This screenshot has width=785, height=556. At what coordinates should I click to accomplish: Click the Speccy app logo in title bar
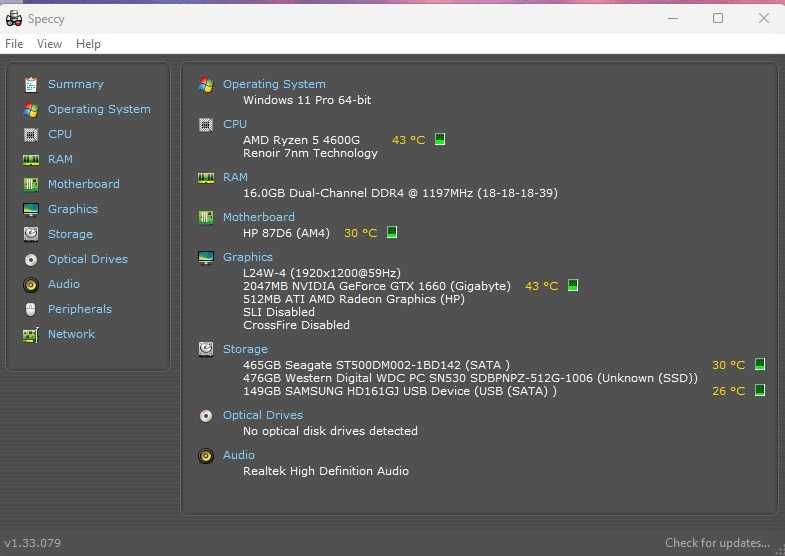tap(14, 19)
